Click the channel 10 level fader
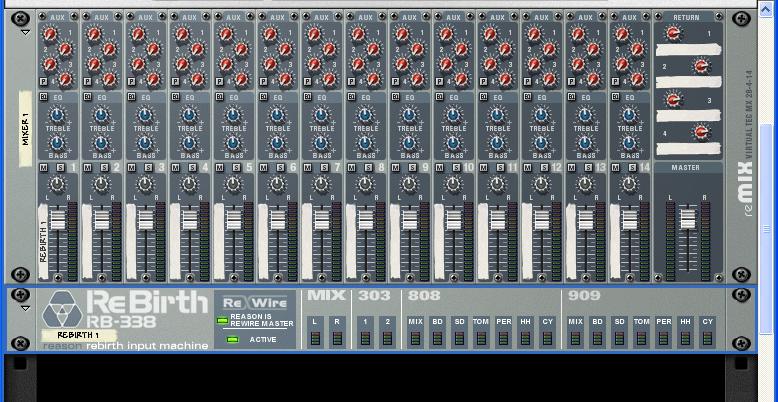The height and width of the screenshot is (402, 778). tap(454, 220)
